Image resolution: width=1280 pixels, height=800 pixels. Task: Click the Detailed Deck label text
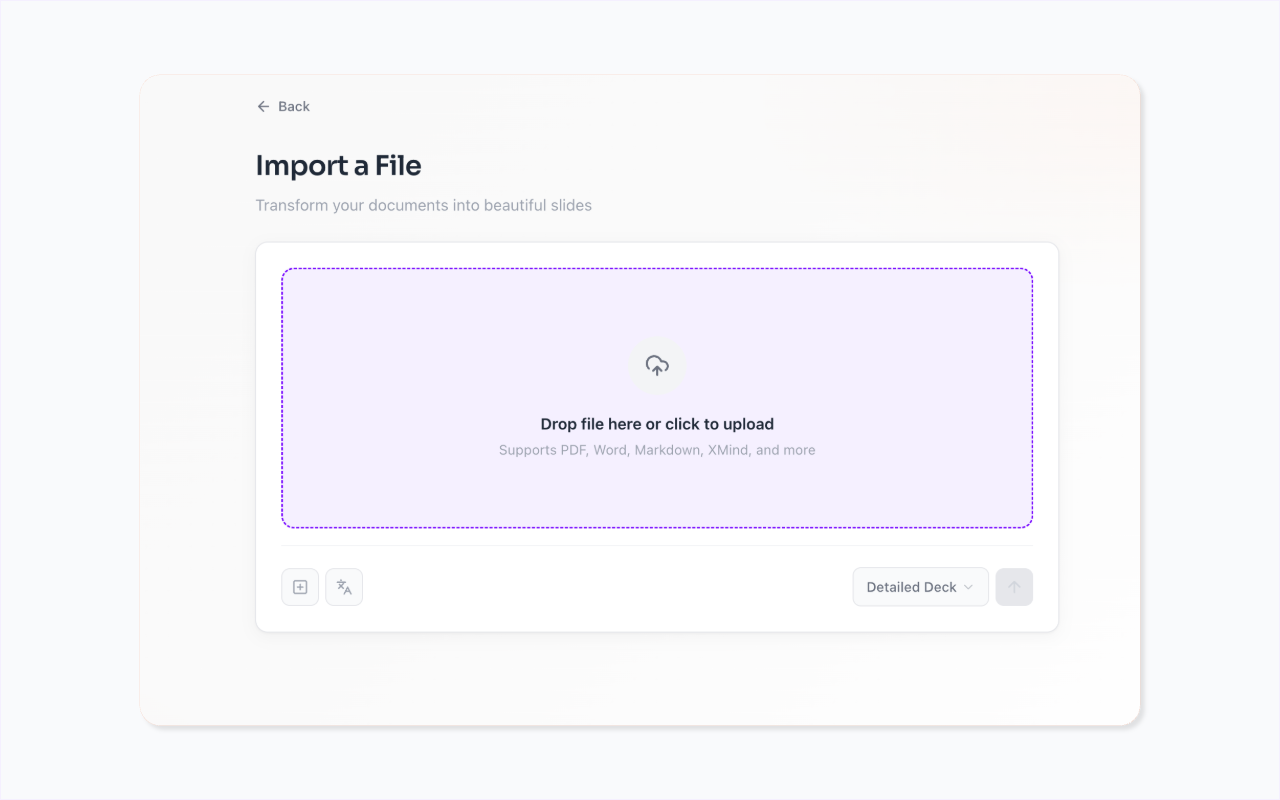(x=911, y=587)
